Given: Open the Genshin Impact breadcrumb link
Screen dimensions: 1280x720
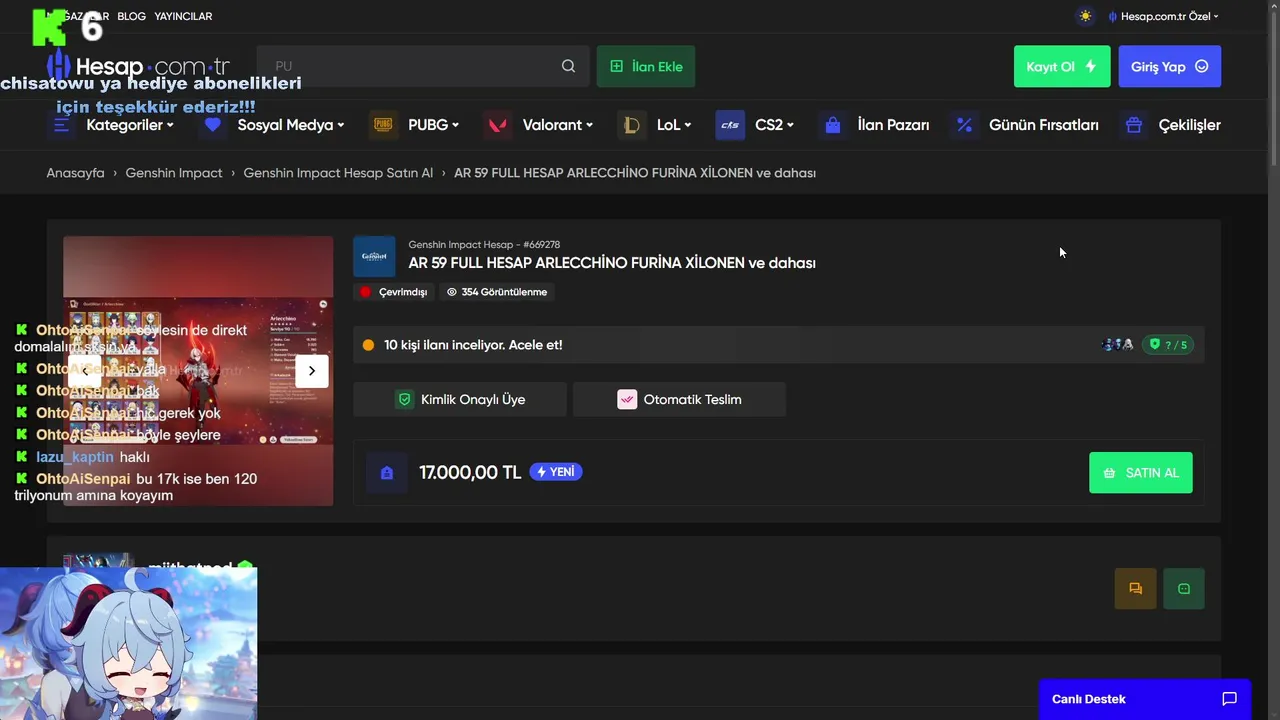Looking at the screenshot, I should [174, 173].
